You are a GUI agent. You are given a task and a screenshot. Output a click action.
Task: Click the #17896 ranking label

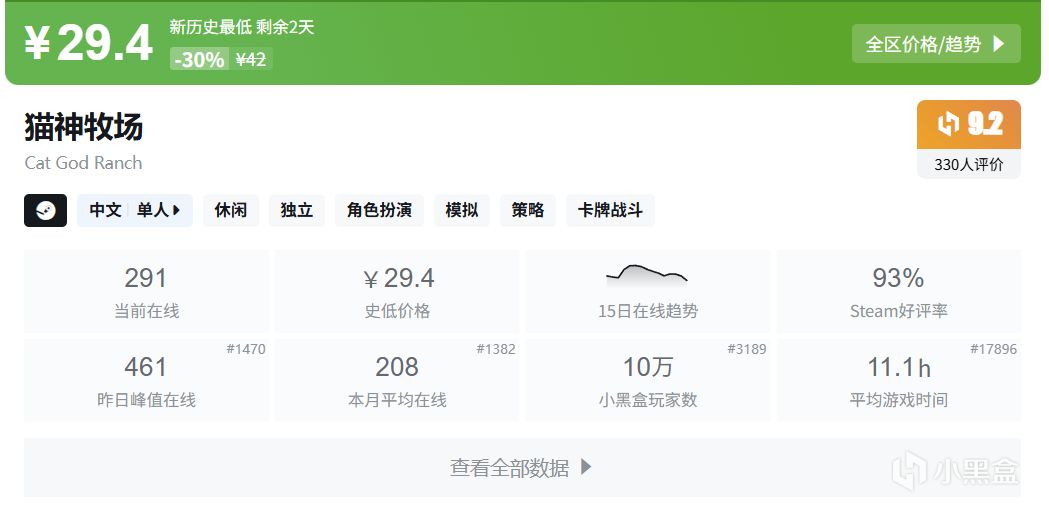[993, 349]
